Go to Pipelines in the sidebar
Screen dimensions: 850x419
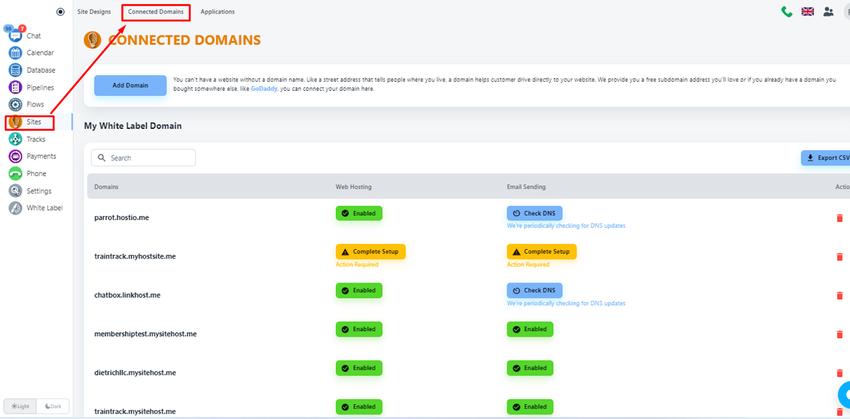tap(16, 87)
